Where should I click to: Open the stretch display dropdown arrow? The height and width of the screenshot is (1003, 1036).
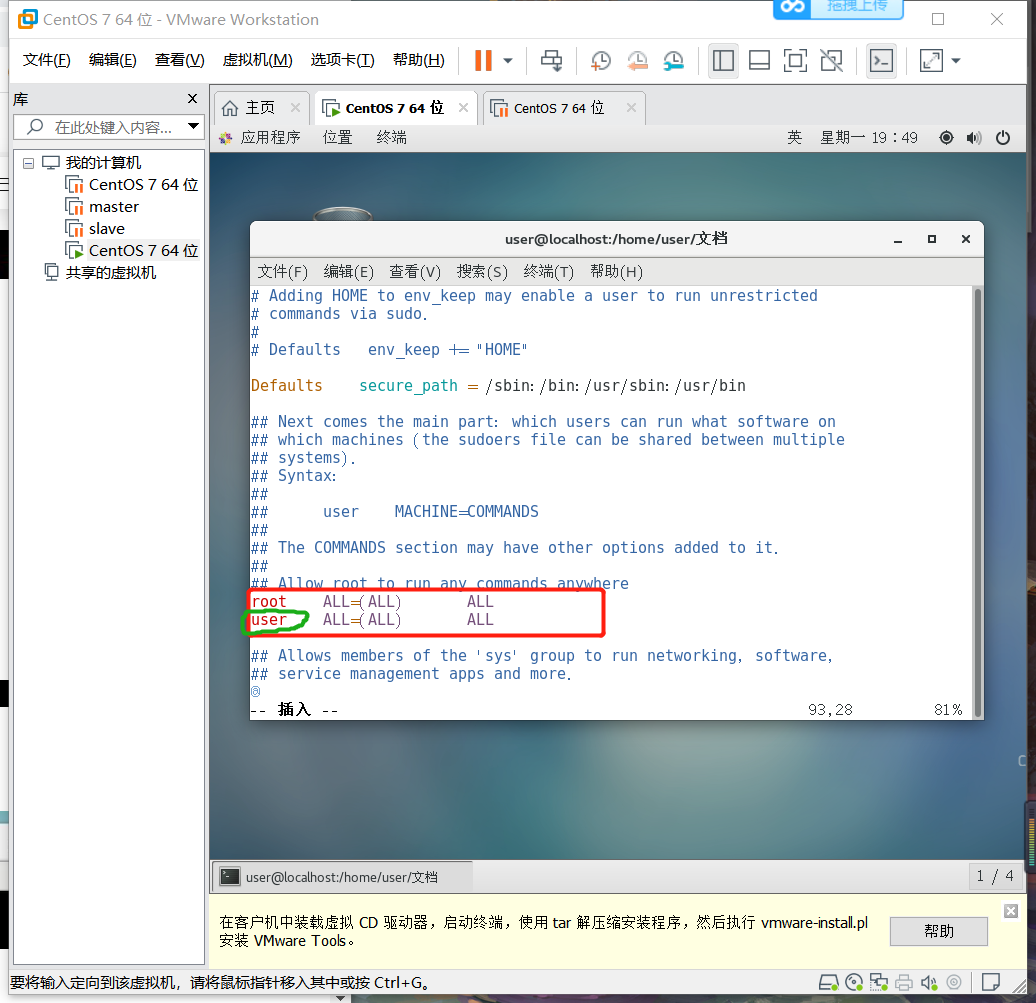[955, 61]
